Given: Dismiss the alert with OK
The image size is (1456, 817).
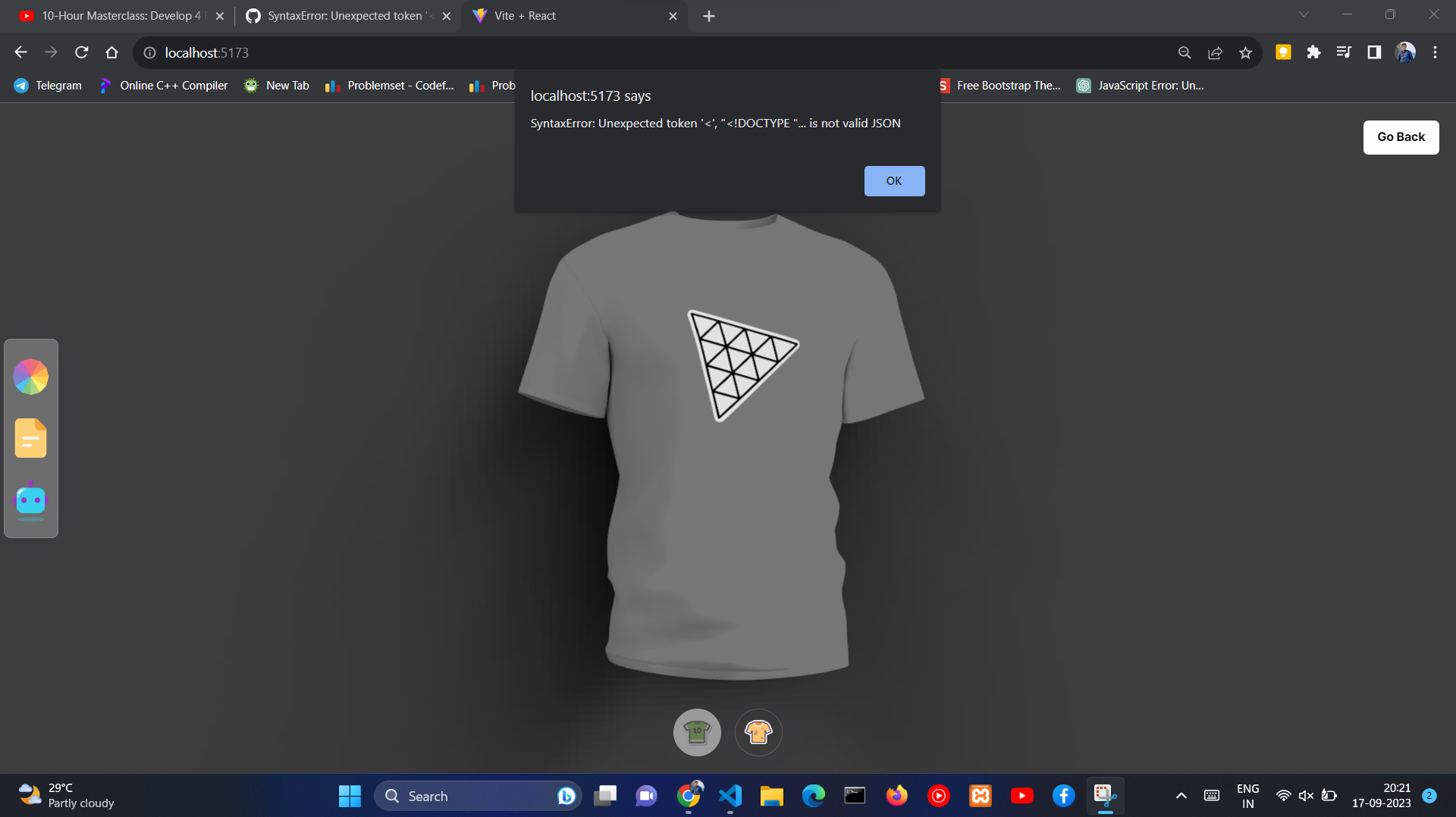Looking at the screenshot, I should 894,180.
